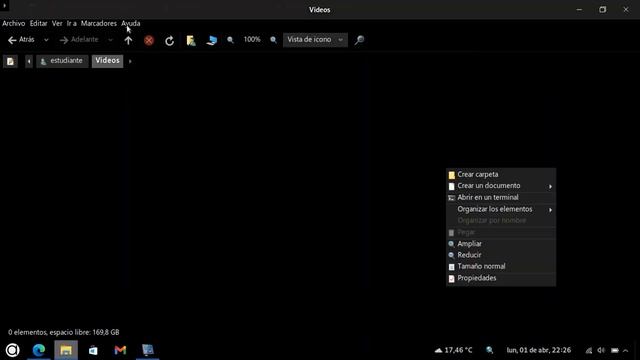The image size is (640, 360).
Task: Expand Crear un documento submenu
Action: (501, 186)
